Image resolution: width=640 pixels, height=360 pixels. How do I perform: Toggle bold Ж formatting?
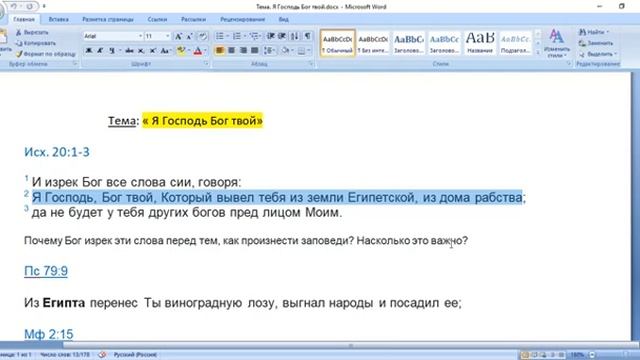coord(89,51)
